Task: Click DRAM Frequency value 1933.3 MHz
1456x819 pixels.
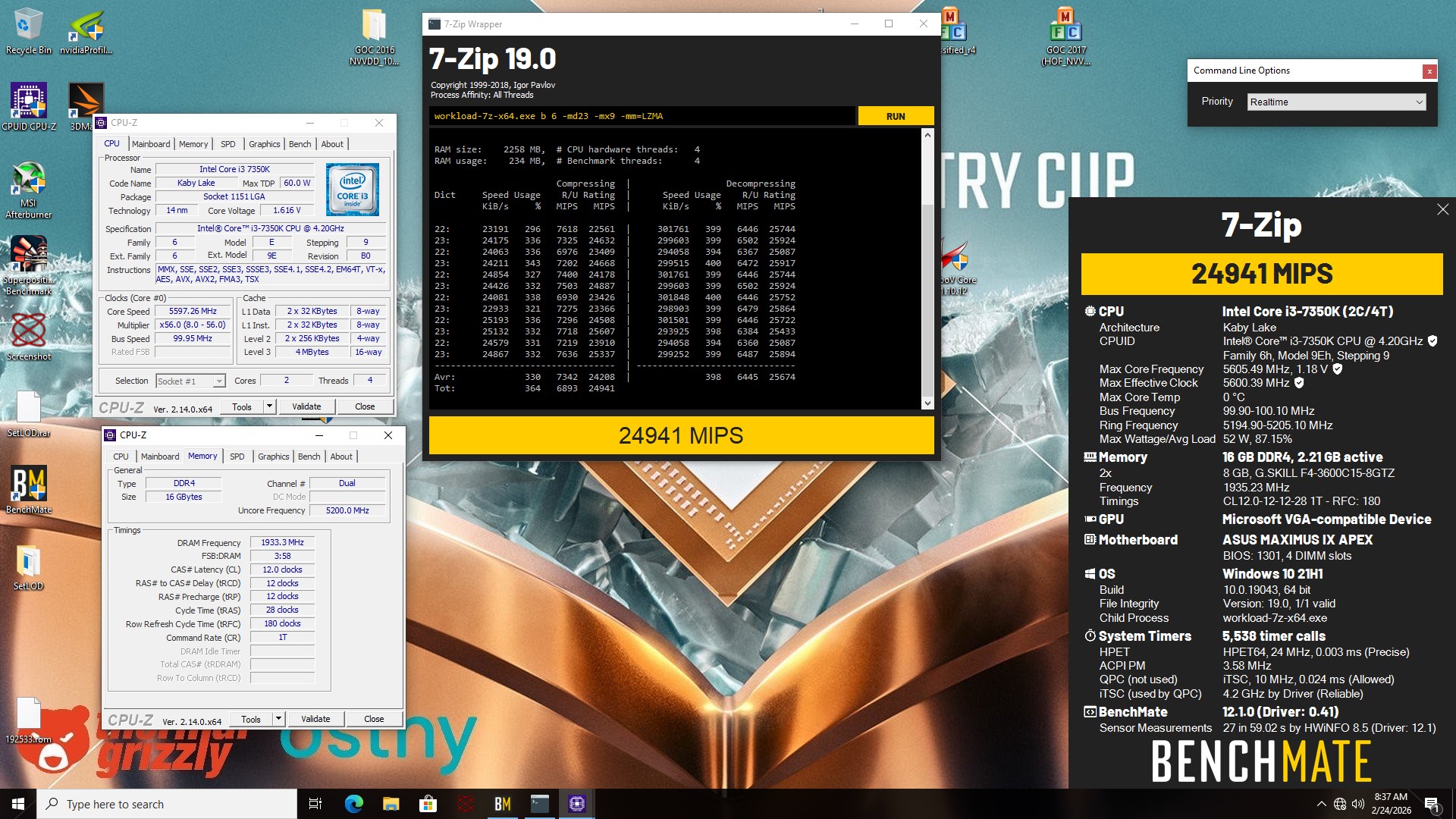Action: 282,543
